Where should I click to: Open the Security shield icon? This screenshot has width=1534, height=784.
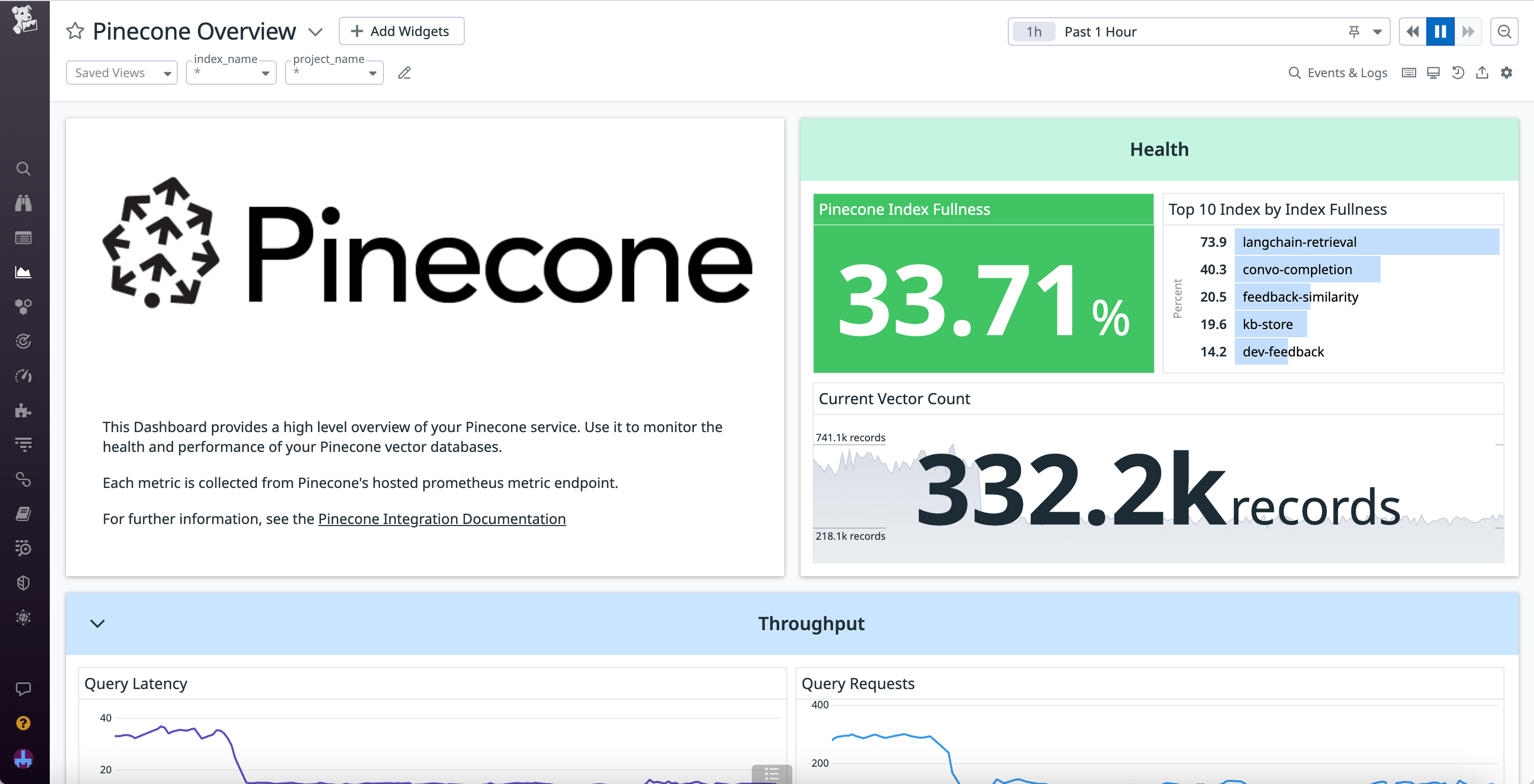(x=23, y=582)
